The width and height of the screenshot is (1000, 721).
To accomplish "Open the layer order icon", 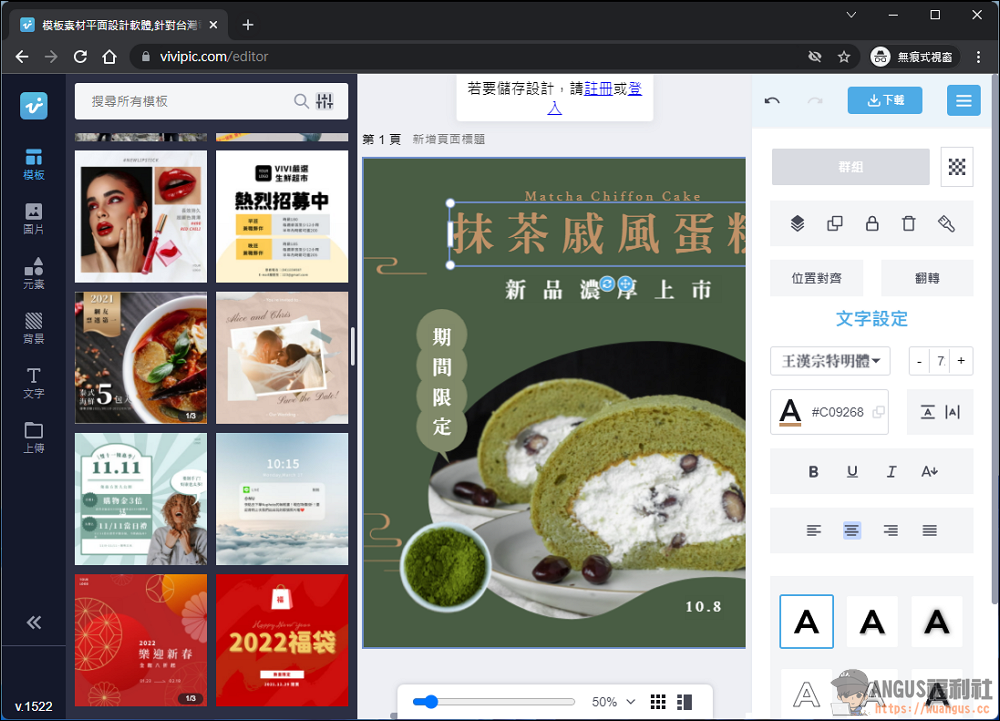I will pos(797,223).
